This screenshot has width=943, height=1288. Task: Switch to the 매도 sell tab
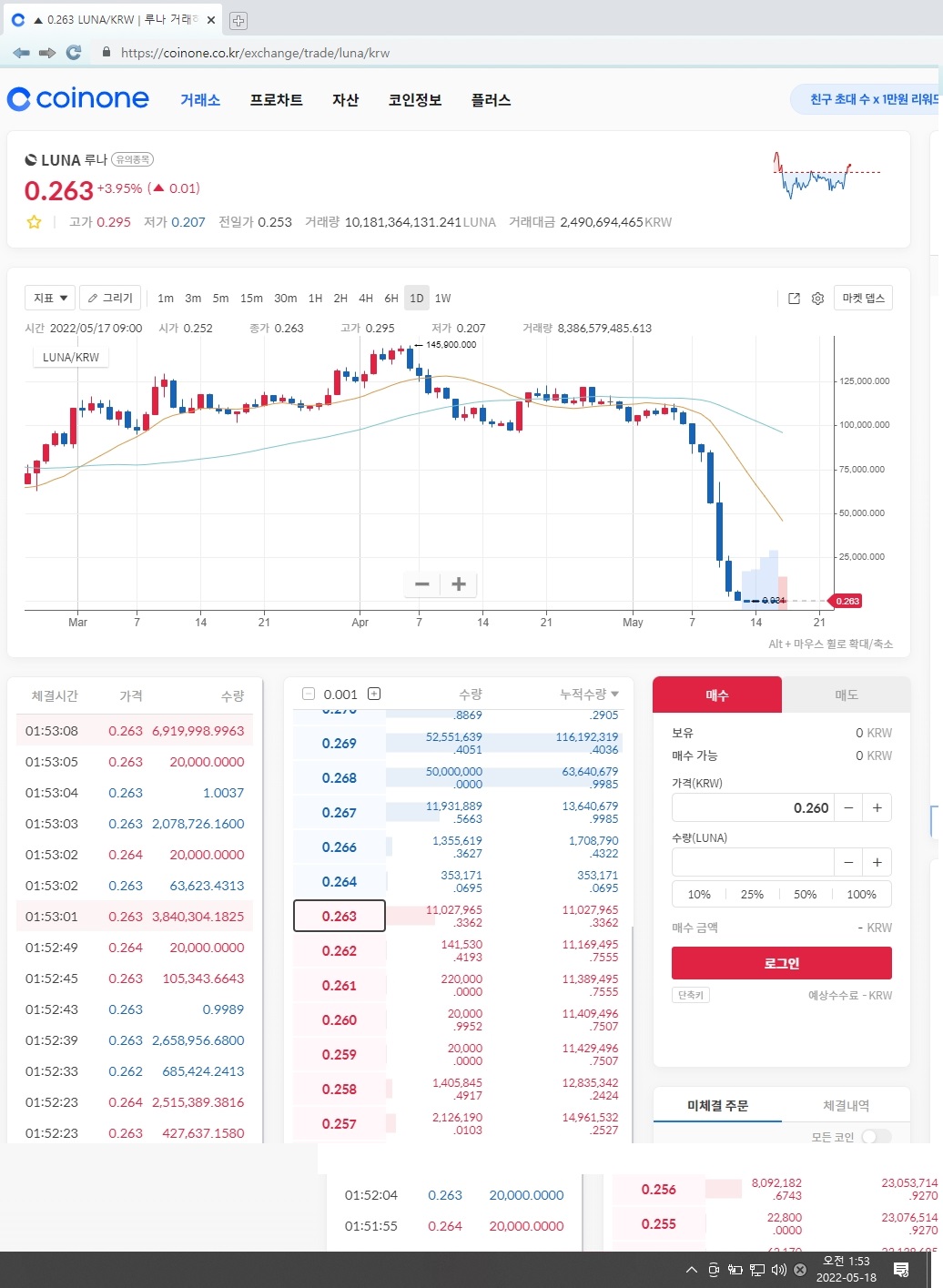pos(847,695)
